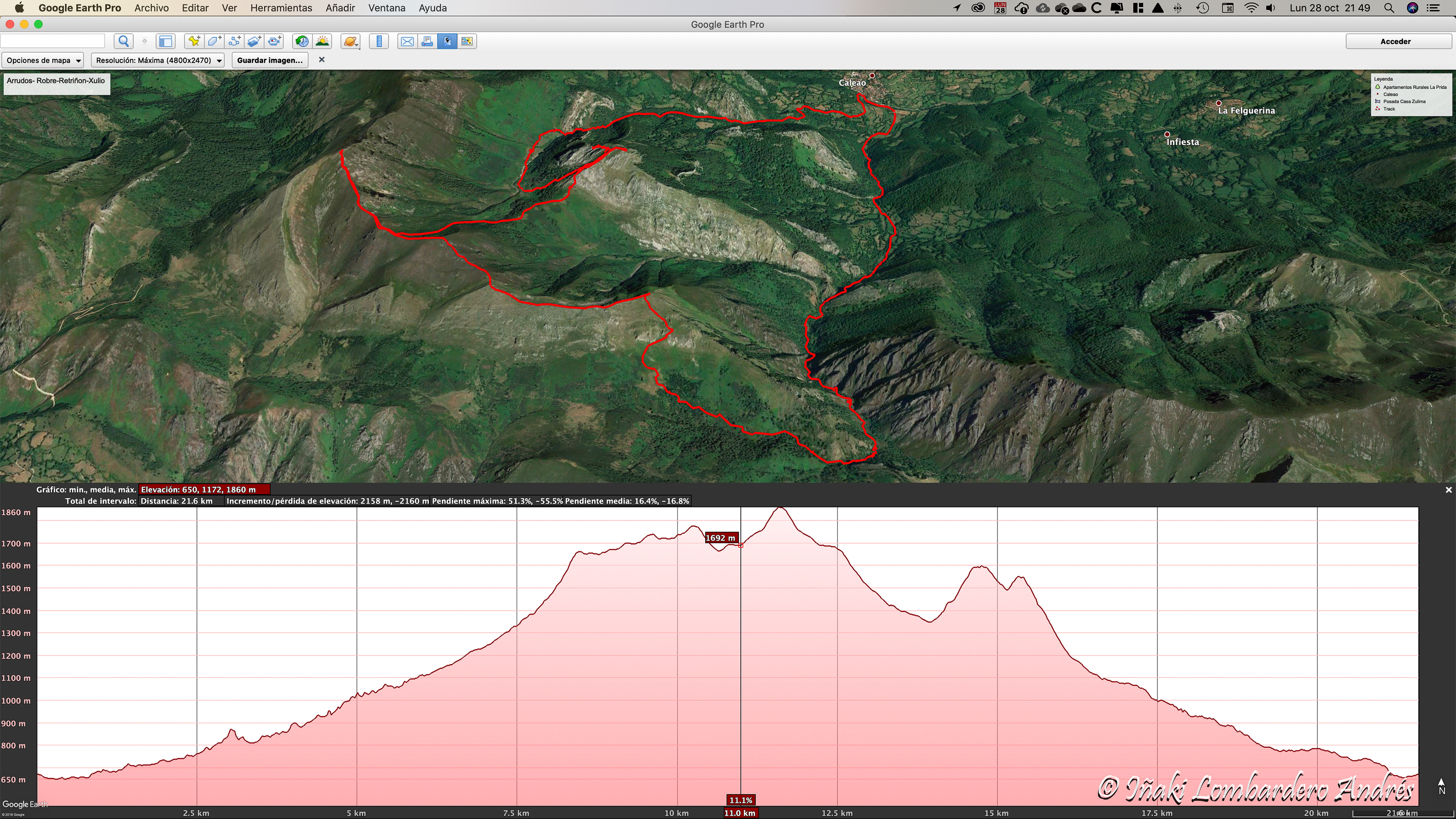The image size is (1456, 819).
Task: Click the Infiesta placemark label
Action: click(1183, 143)
